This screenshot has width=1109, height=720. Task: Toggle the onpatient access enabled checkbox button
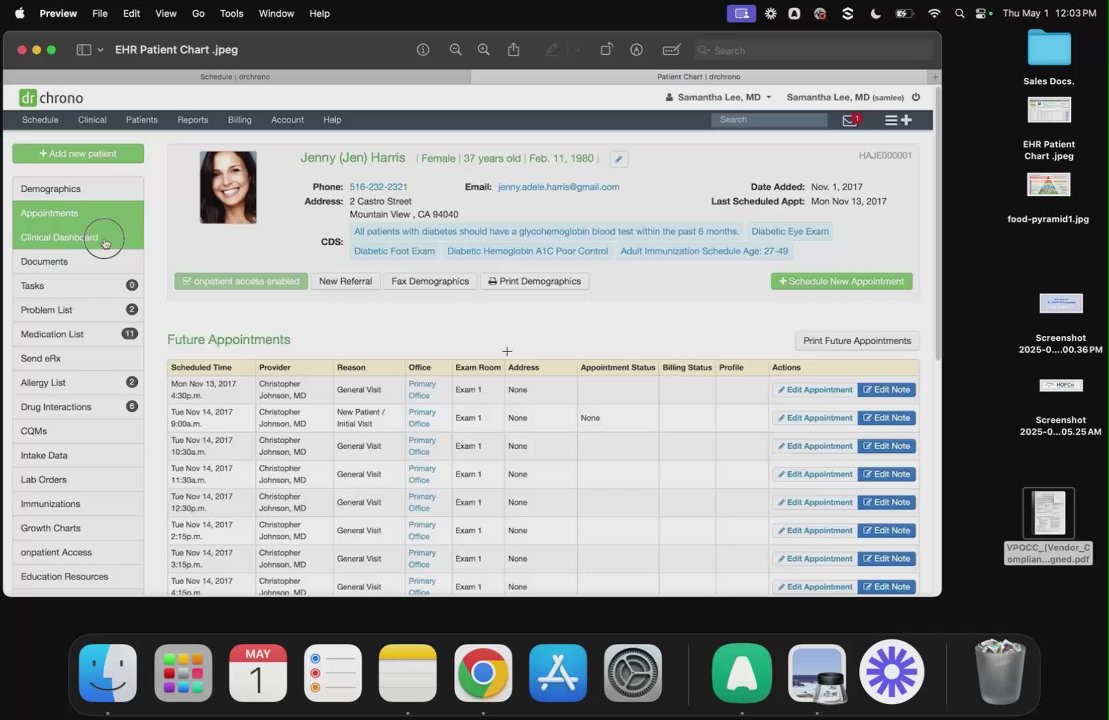241,281
